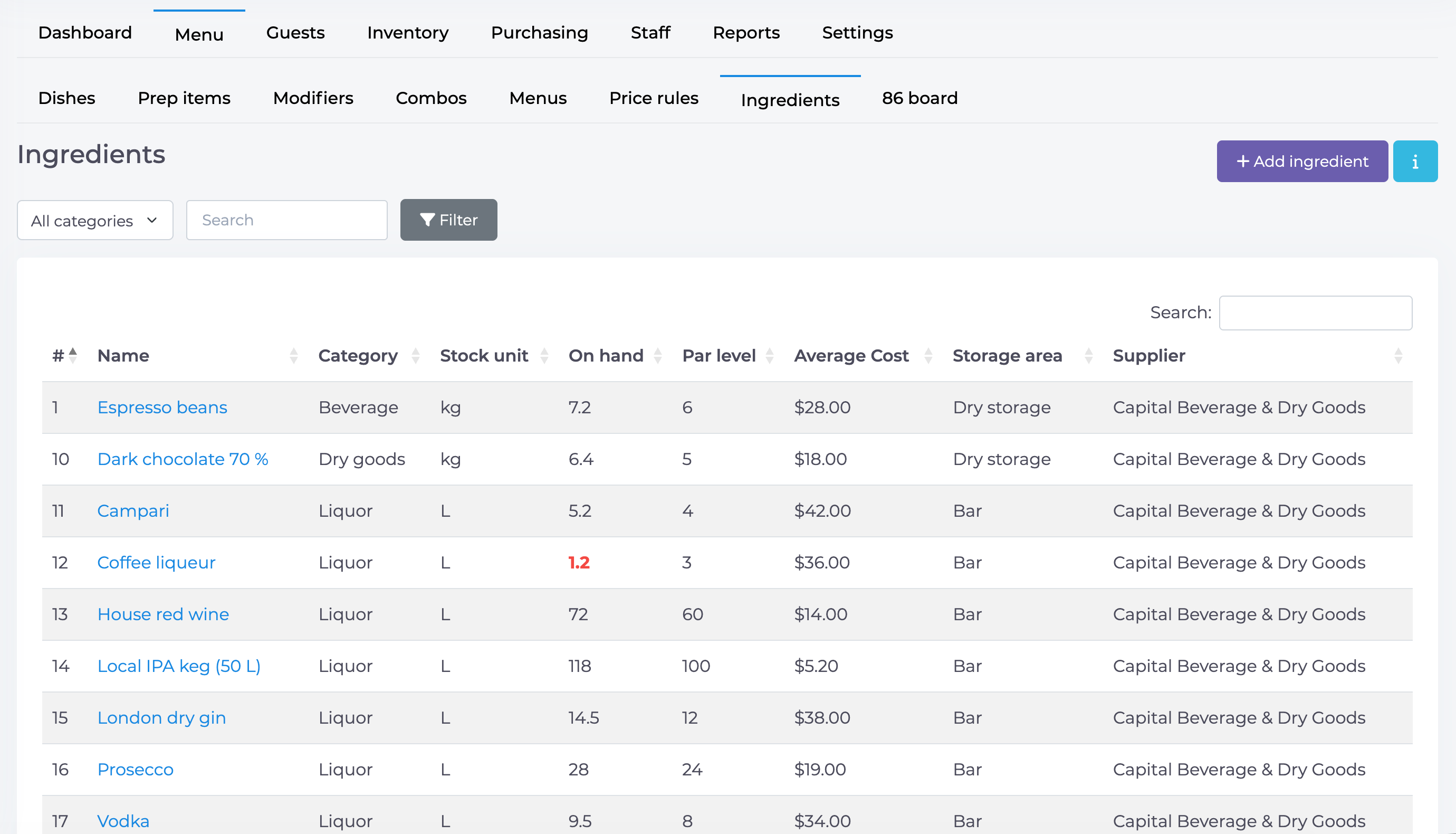Sort ingredients by Name column

click(198, 356)
